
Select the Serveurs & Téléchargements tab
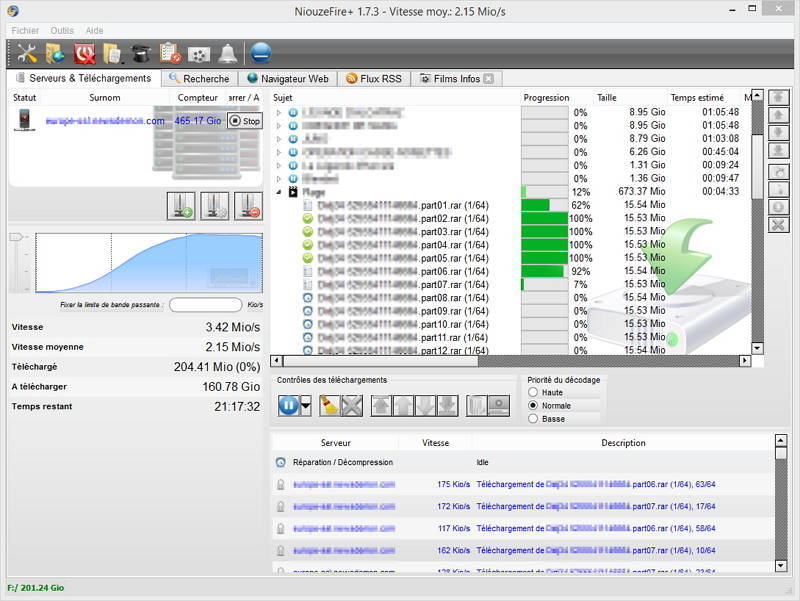point(84,78)
